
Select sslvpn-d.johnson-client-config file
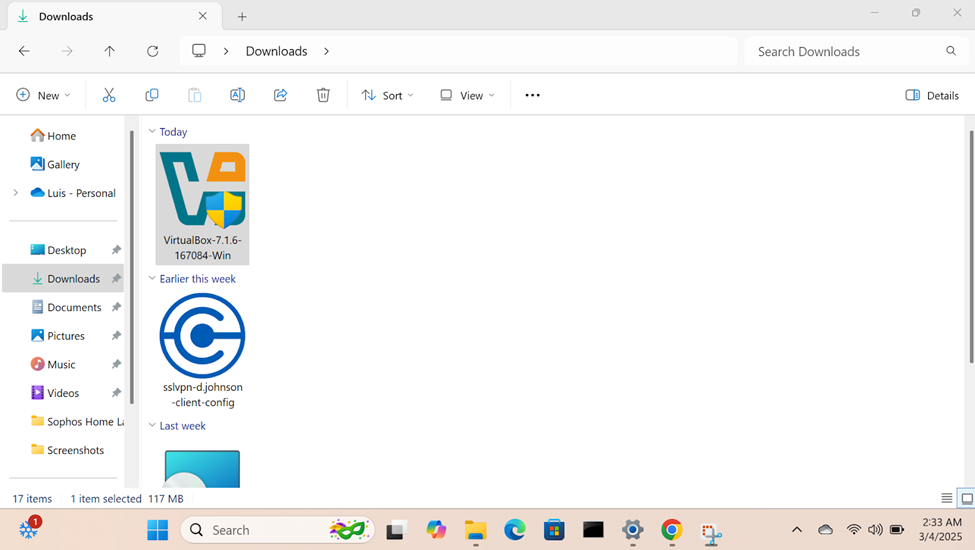(202, 351)
